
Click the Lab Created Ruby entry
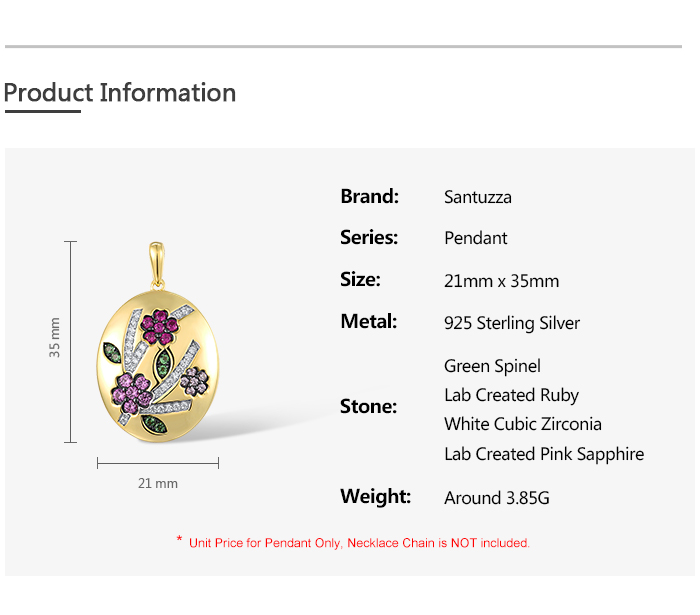tap(511, 395)
